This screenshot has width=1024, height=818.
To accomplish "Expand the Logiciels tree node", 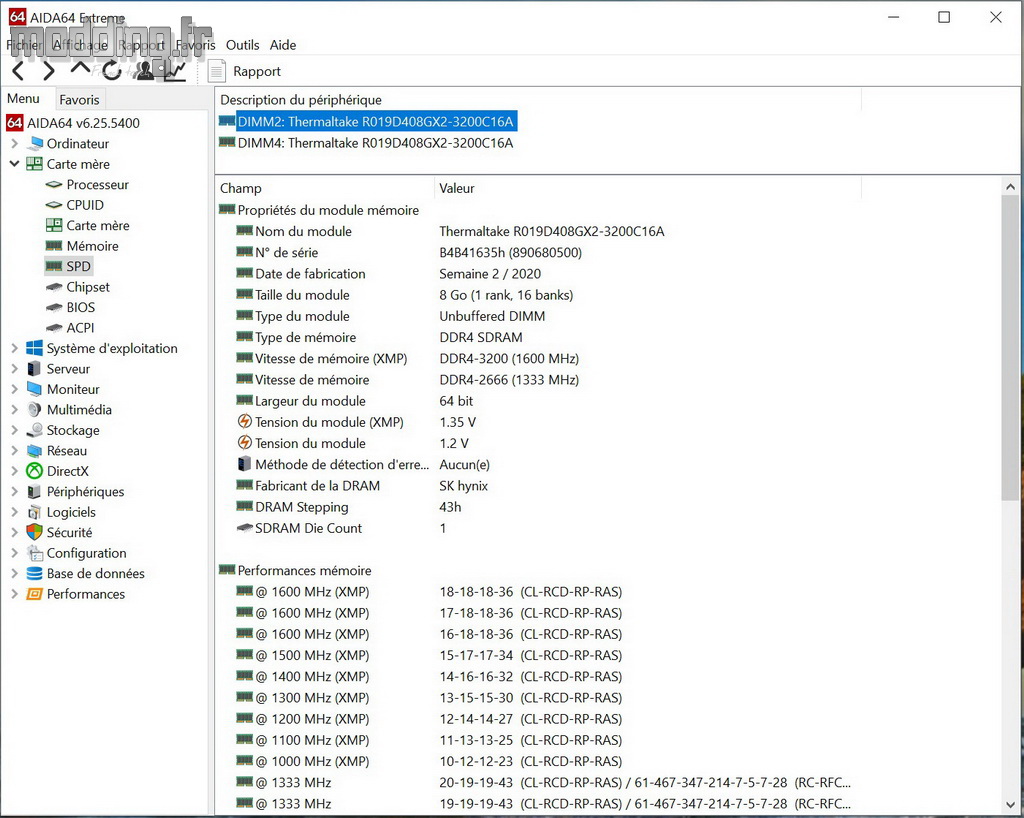I will [14, 512].
